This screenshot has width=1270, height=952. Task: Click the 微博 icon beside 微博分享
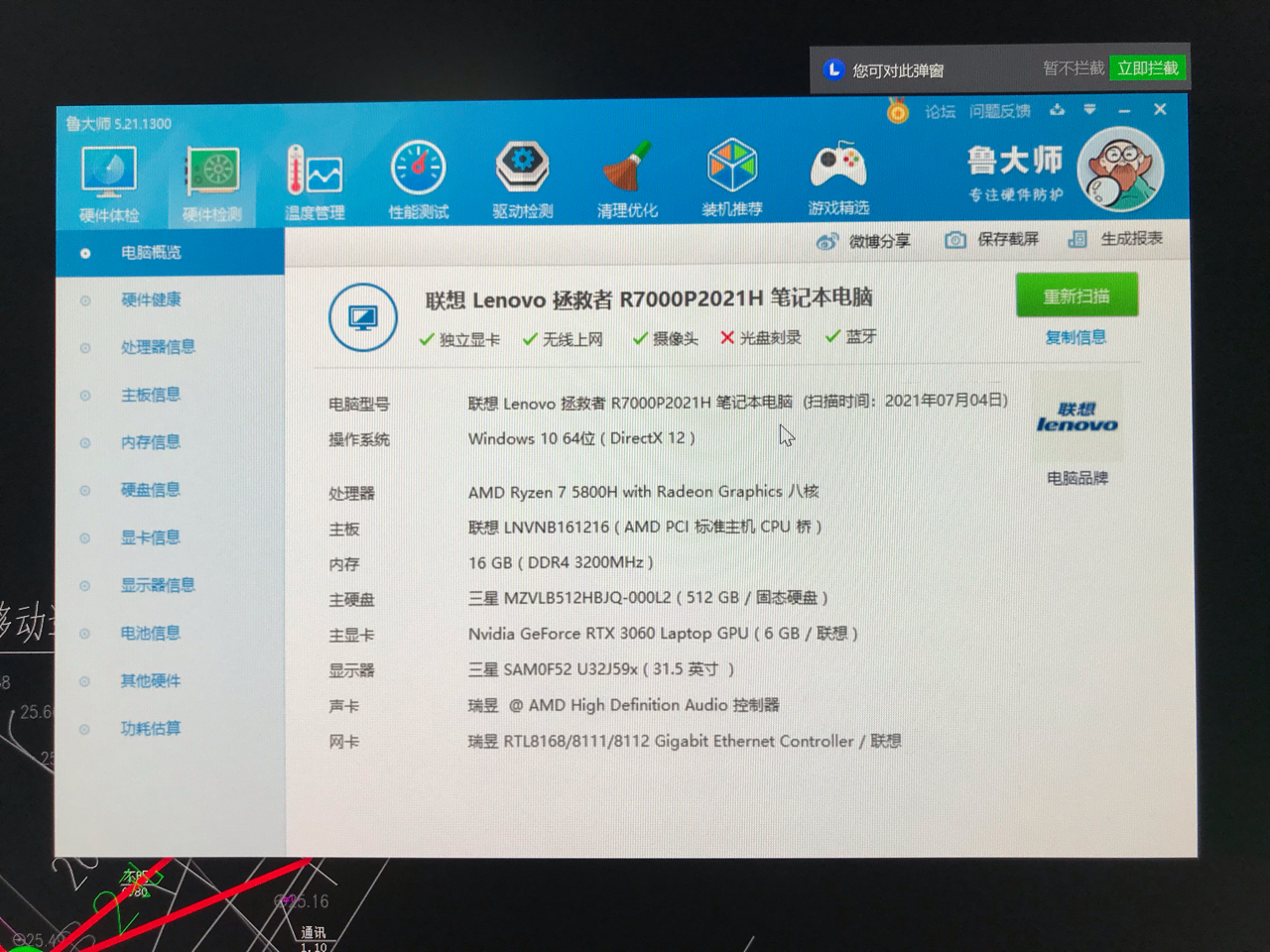pyautogui.click(x=826, y=242)
